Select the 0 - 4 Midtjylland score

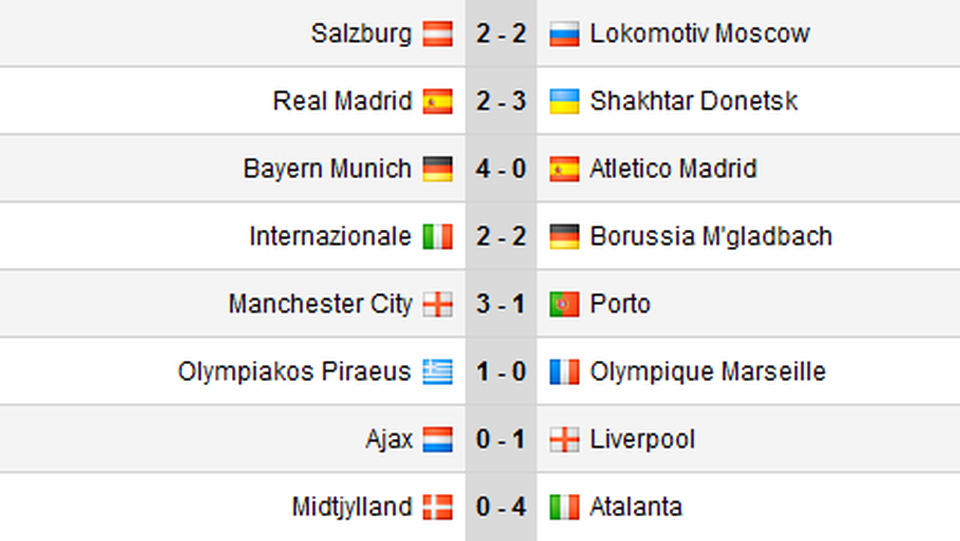pyautogui.click(x=501, y=507)
